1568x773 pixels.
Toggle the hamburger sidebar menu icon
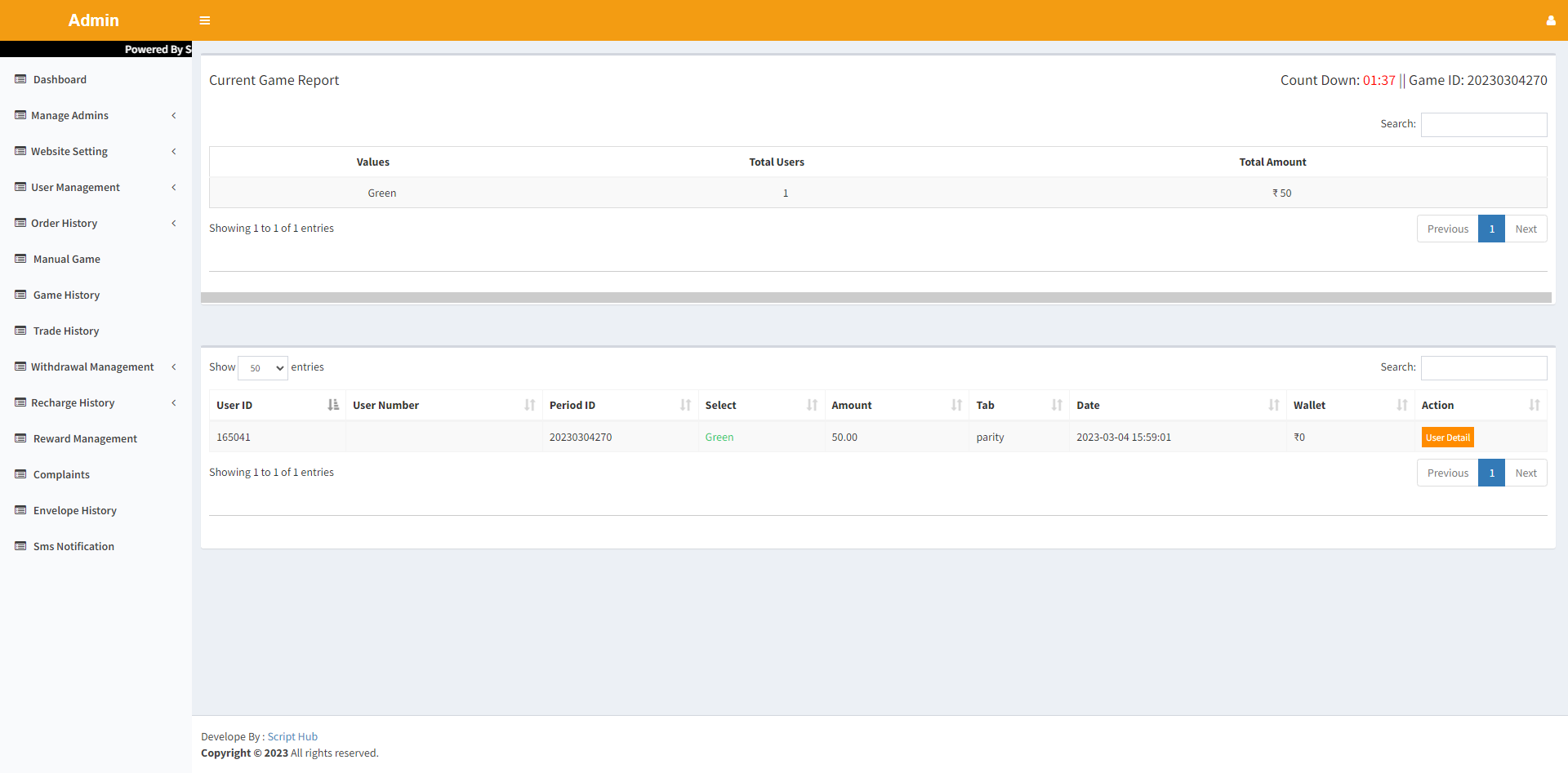[x=205, y=20]
